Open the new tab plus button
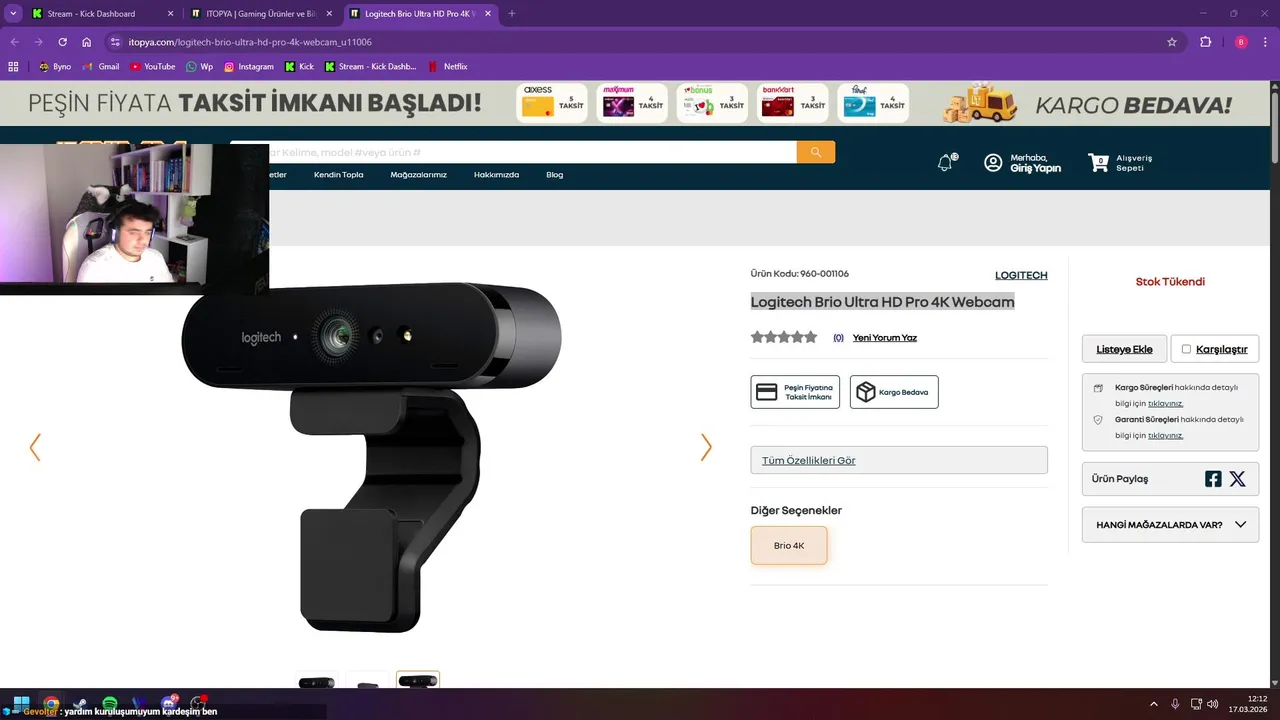 pos(512,14)
